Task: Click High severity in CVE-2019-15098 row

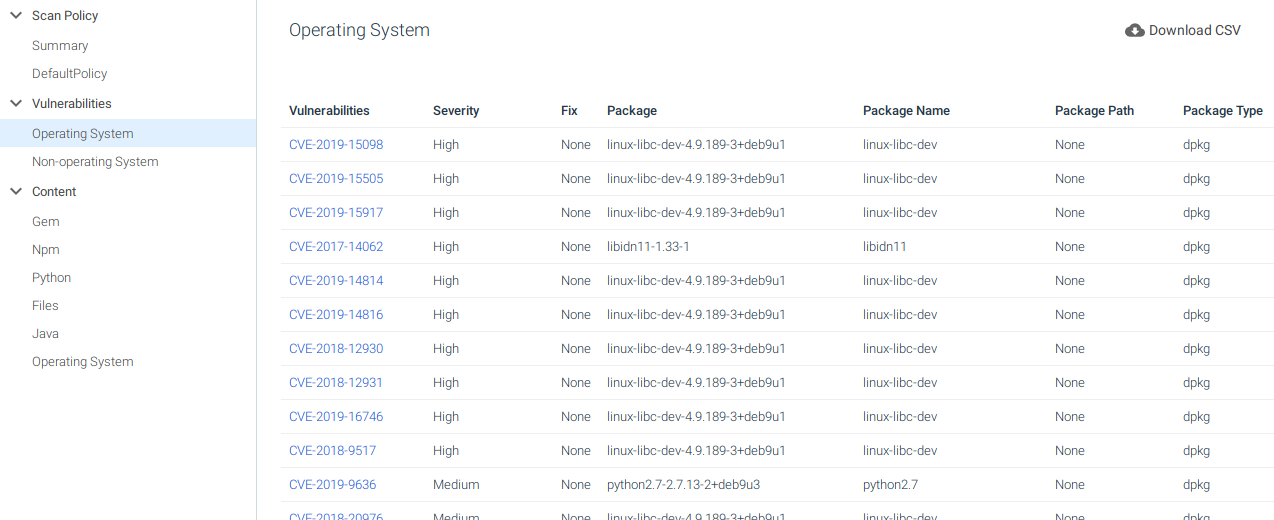Action: pos(446,145)
